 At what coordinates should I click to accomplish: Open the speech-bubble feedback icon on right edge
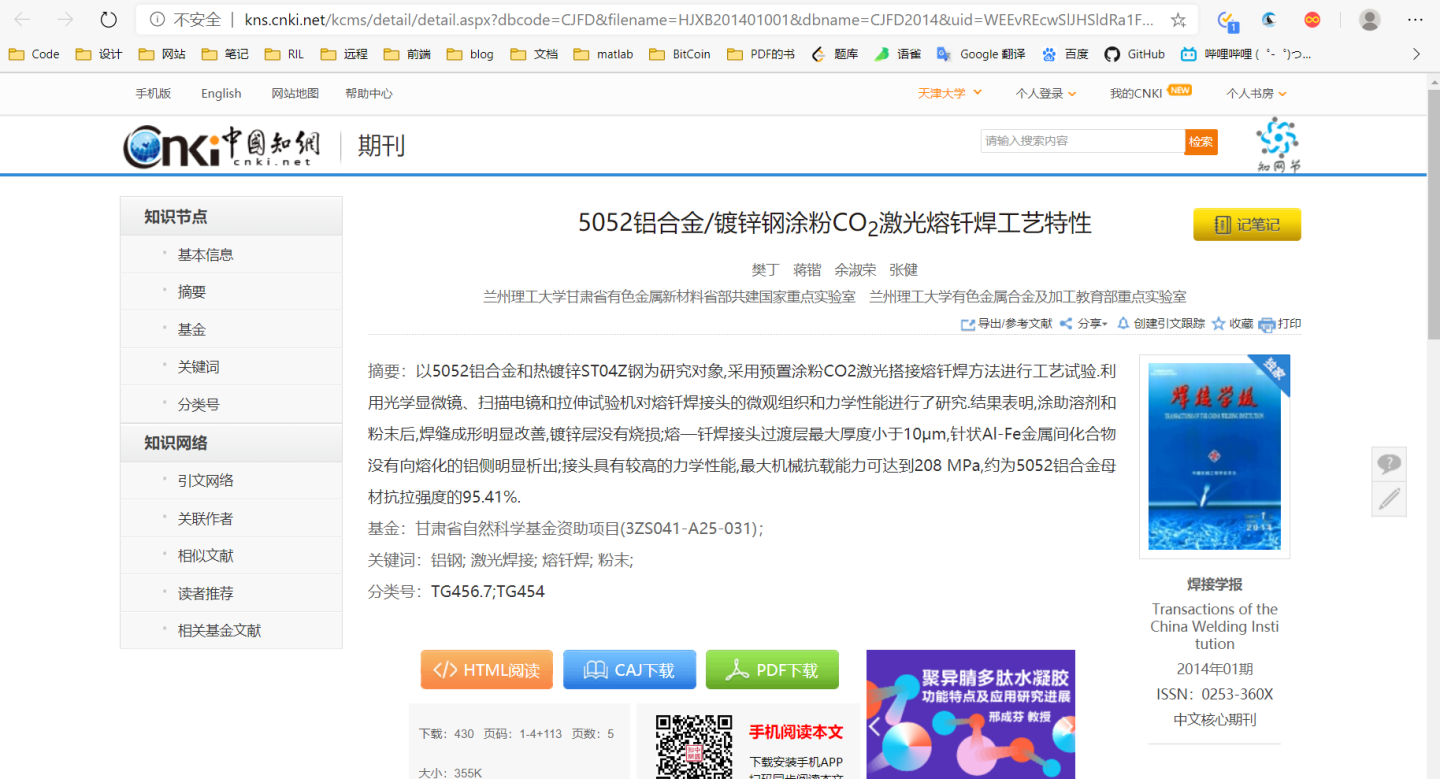(x=1389, y=464)
